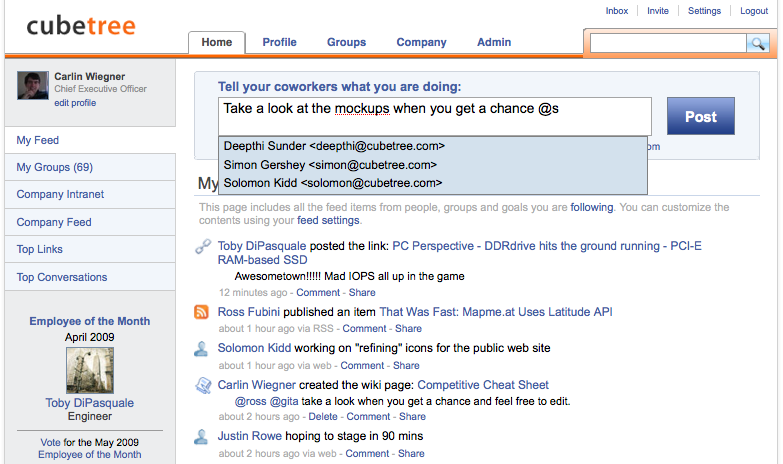783x464 pixels.
Task: Open the Company tab
Action: [421, 42]
